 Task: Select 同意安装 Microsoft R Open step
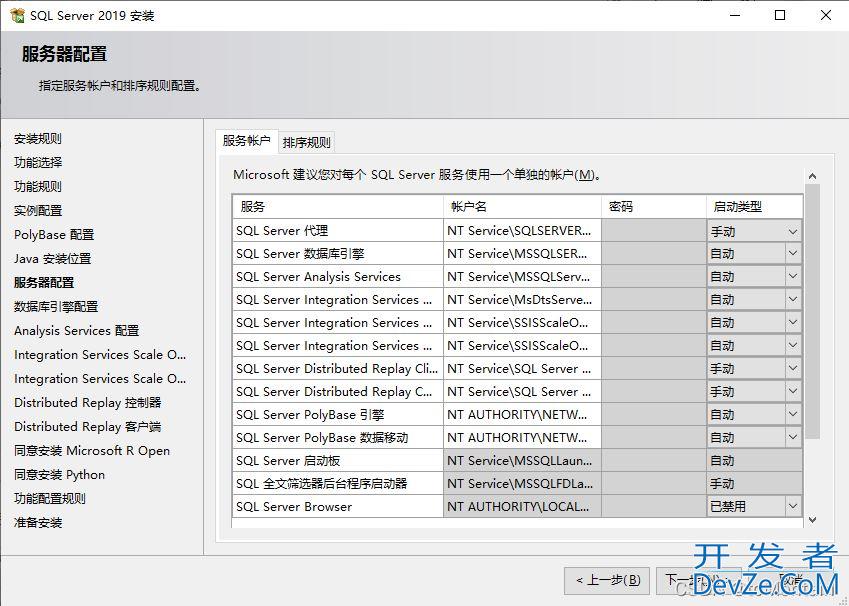(92, 451)
